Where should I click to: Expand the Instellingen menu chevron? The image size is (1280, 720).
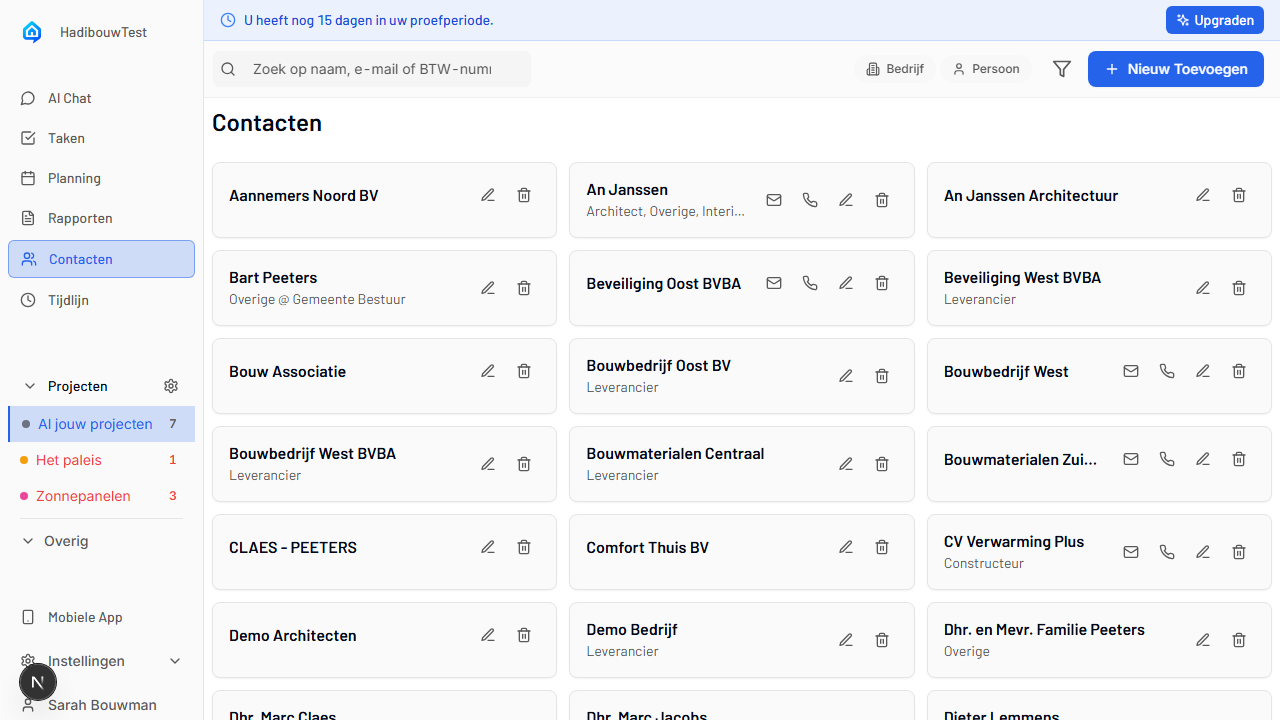175,661
